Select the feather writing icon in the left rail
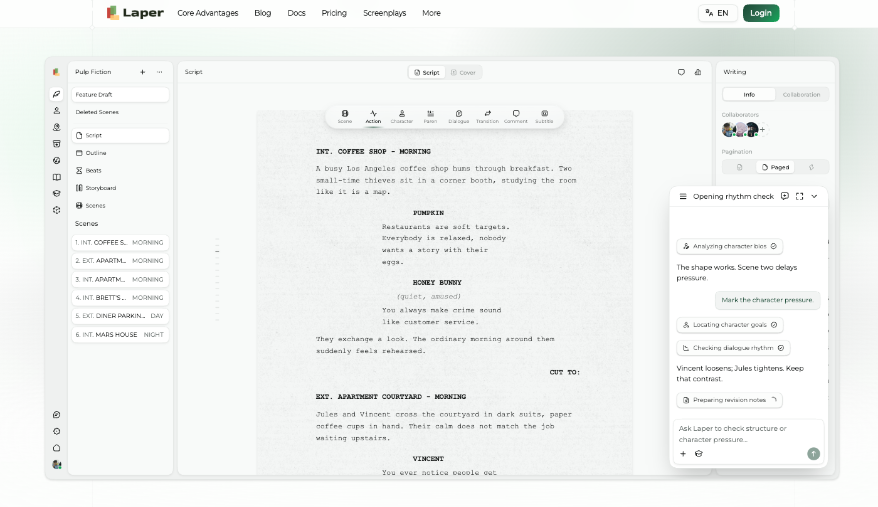This screenshot has width=878, height=507. [56, 94]
